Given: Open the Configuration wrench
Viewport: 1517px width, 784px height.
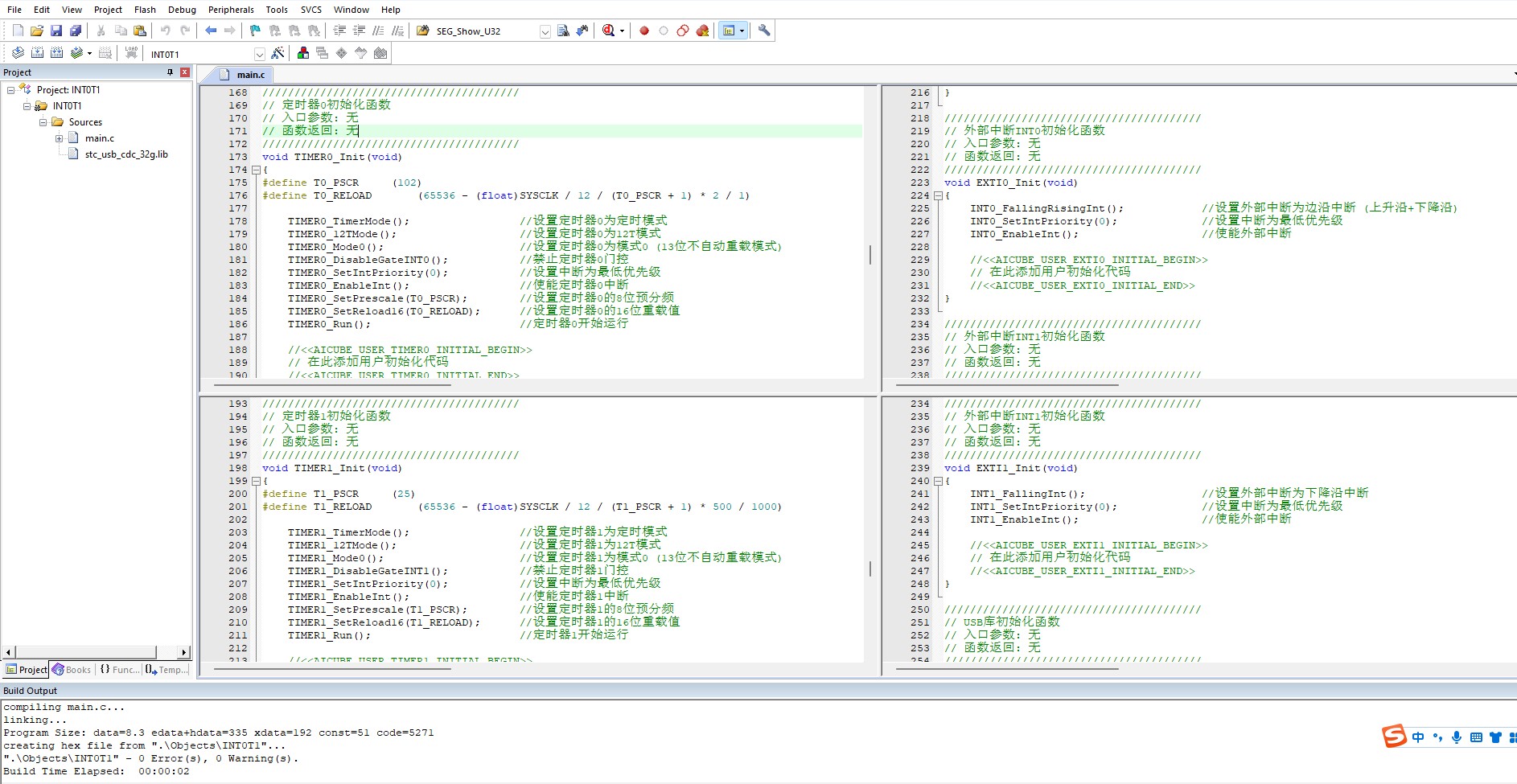Looking at the screenshot, I should (764, 31).
